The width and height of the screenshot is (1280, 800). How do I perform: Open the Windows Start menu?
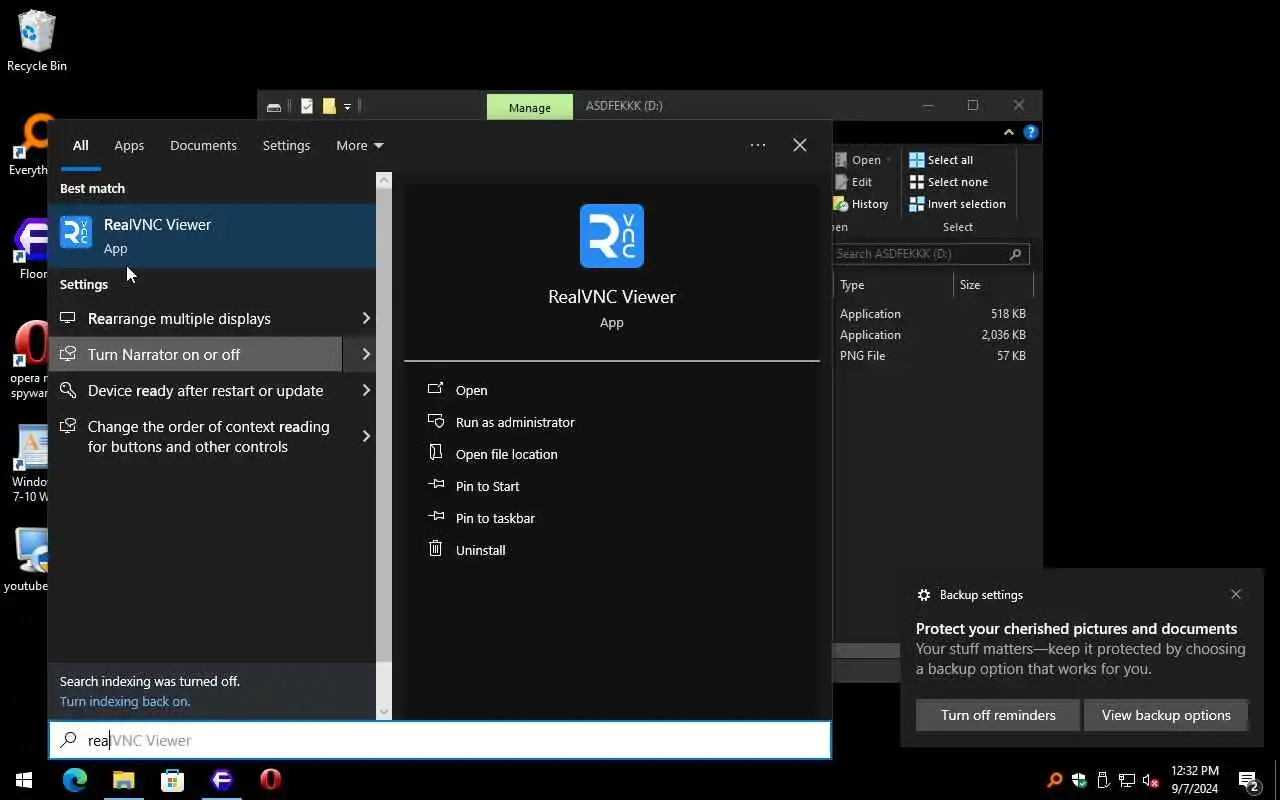point(24,780)
